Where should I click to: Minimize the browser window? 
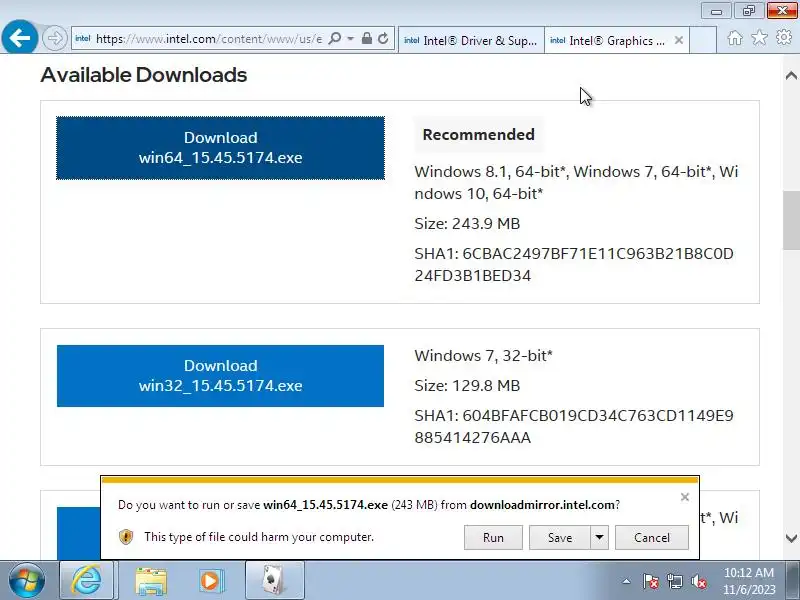pyautogui.click(x=716, y=11)
